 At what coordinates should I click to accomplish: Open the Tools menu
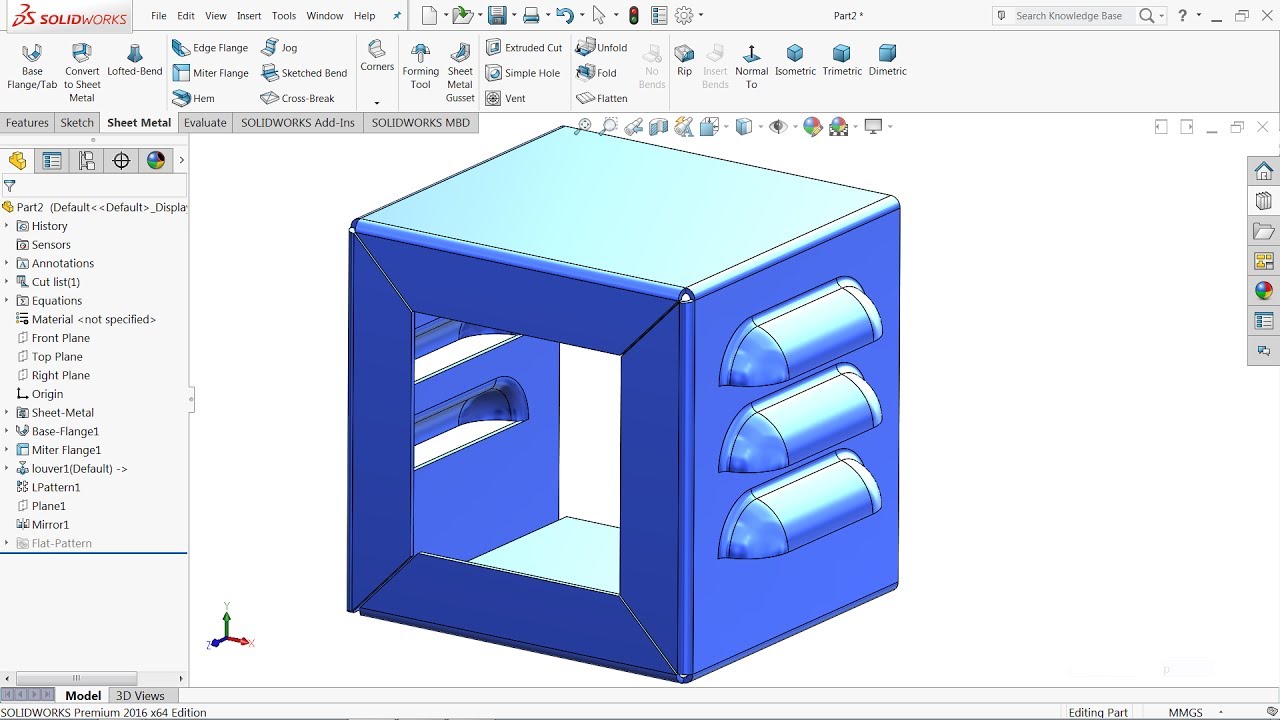coord(284,16)
